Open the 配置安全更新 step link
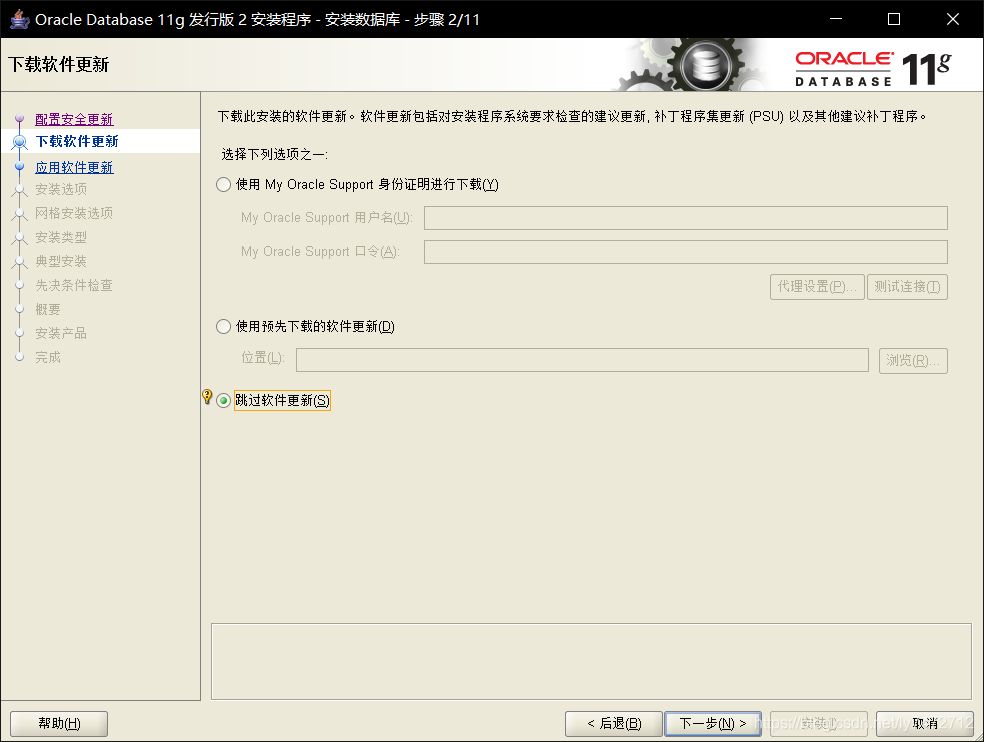The height and width of the screenshot is (742, 984). (74, 119)
